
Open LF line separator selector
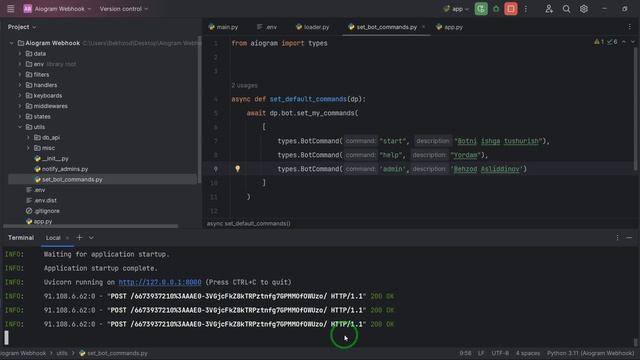(x=481, y=353)
